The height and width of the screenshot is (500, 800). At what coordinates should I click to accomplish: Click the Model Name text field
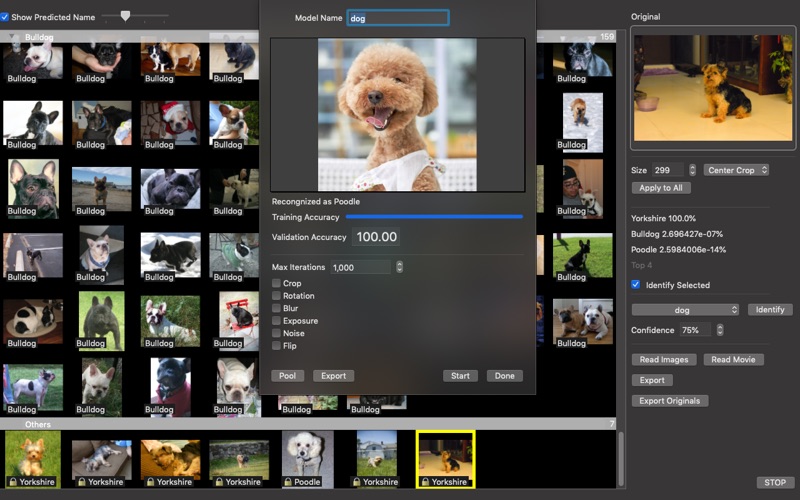(x=397, y=18)
